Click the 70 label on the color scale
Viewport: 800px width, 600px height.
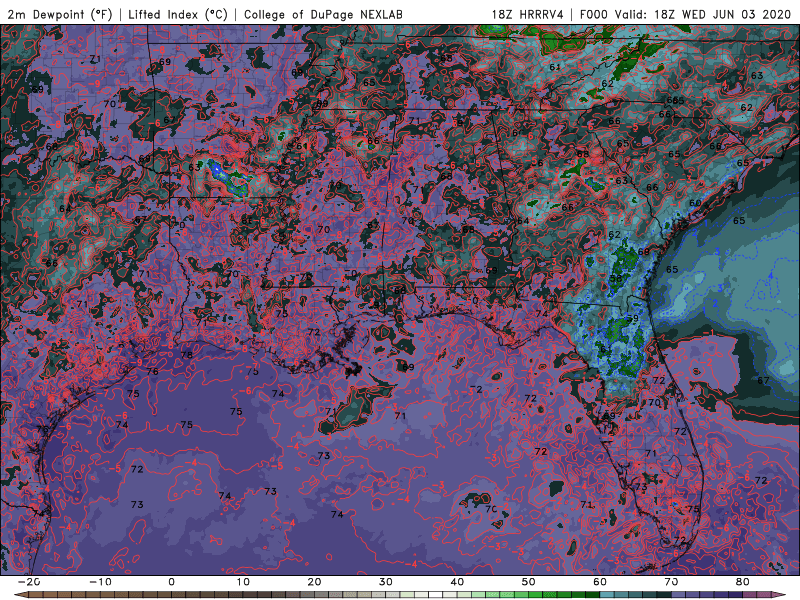point(671,582)
